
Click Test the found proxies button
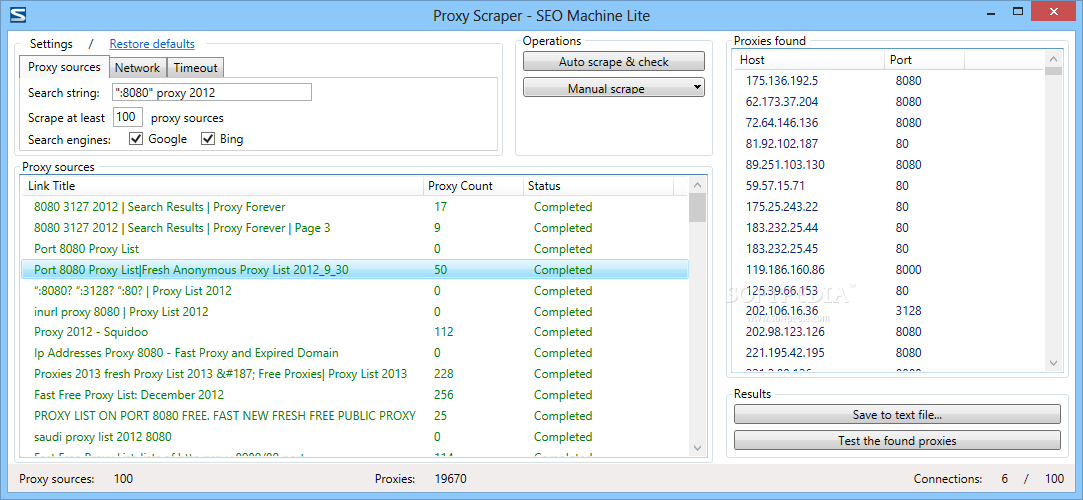(897, 441)
